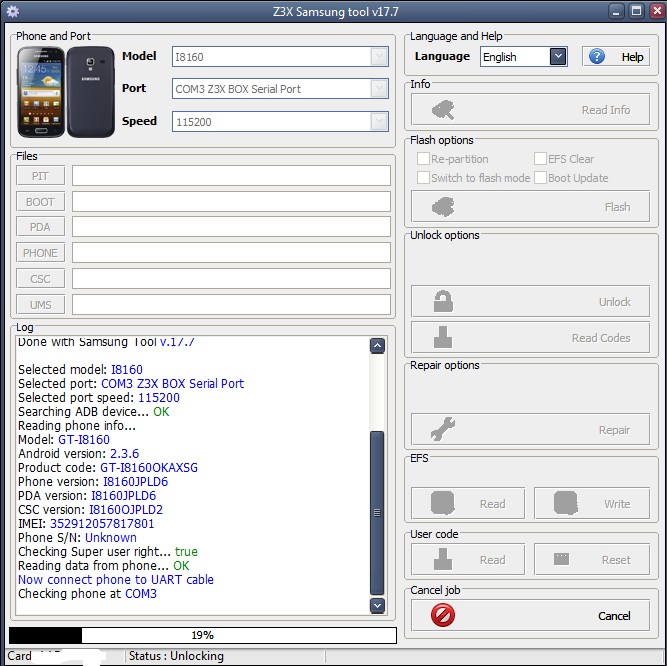This screenshot has height=666, width=667.
Task: Toggle the EFS Clear checkbox
Action: coord(540,159)
